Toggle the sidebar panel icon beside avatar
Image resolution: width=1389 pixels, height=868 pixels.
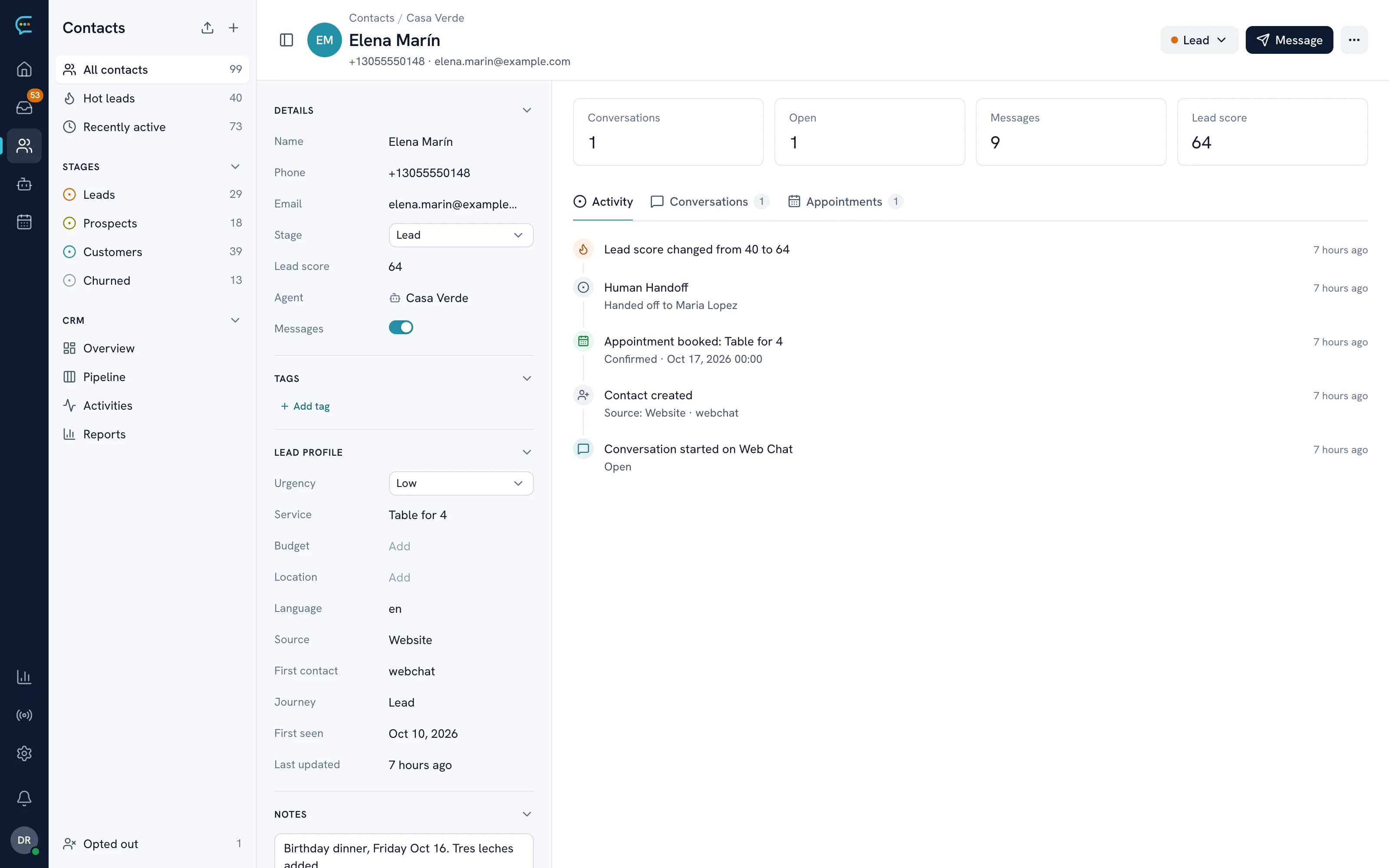click(286, 39)
